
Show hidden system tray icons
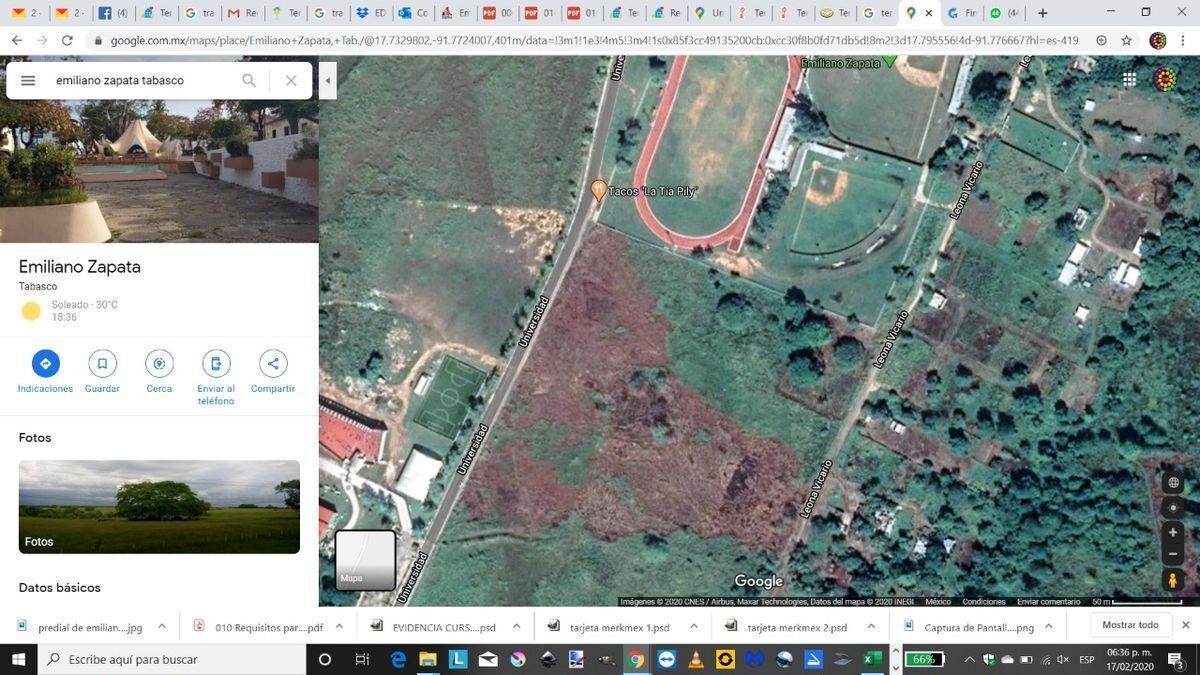pos(969,659)
